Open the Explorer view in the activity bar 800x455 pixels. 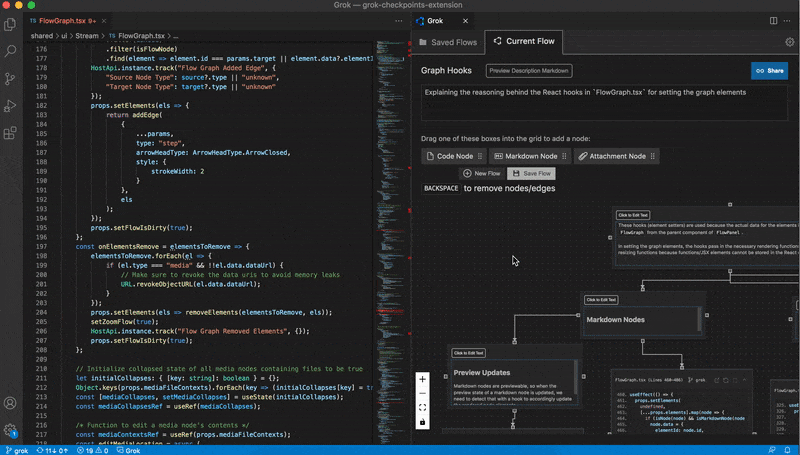pyautogui.click(x=10, y=24)
